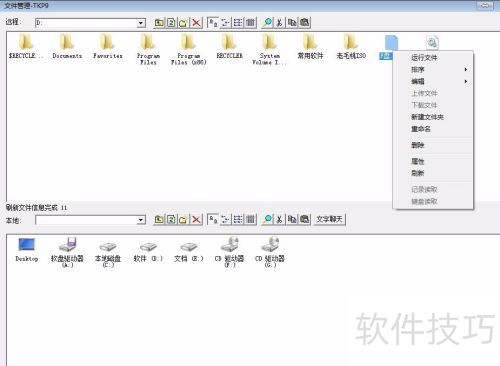The image size is (500, 366).
Task: Select local disk (C:) in local pane
Action: pos(108,255)
